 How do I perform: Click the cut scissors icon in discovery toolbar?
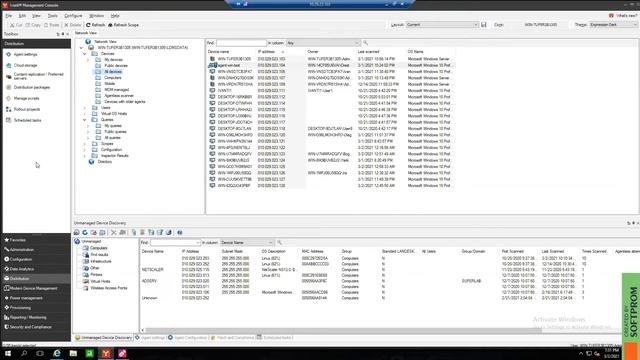coord(113,232)
